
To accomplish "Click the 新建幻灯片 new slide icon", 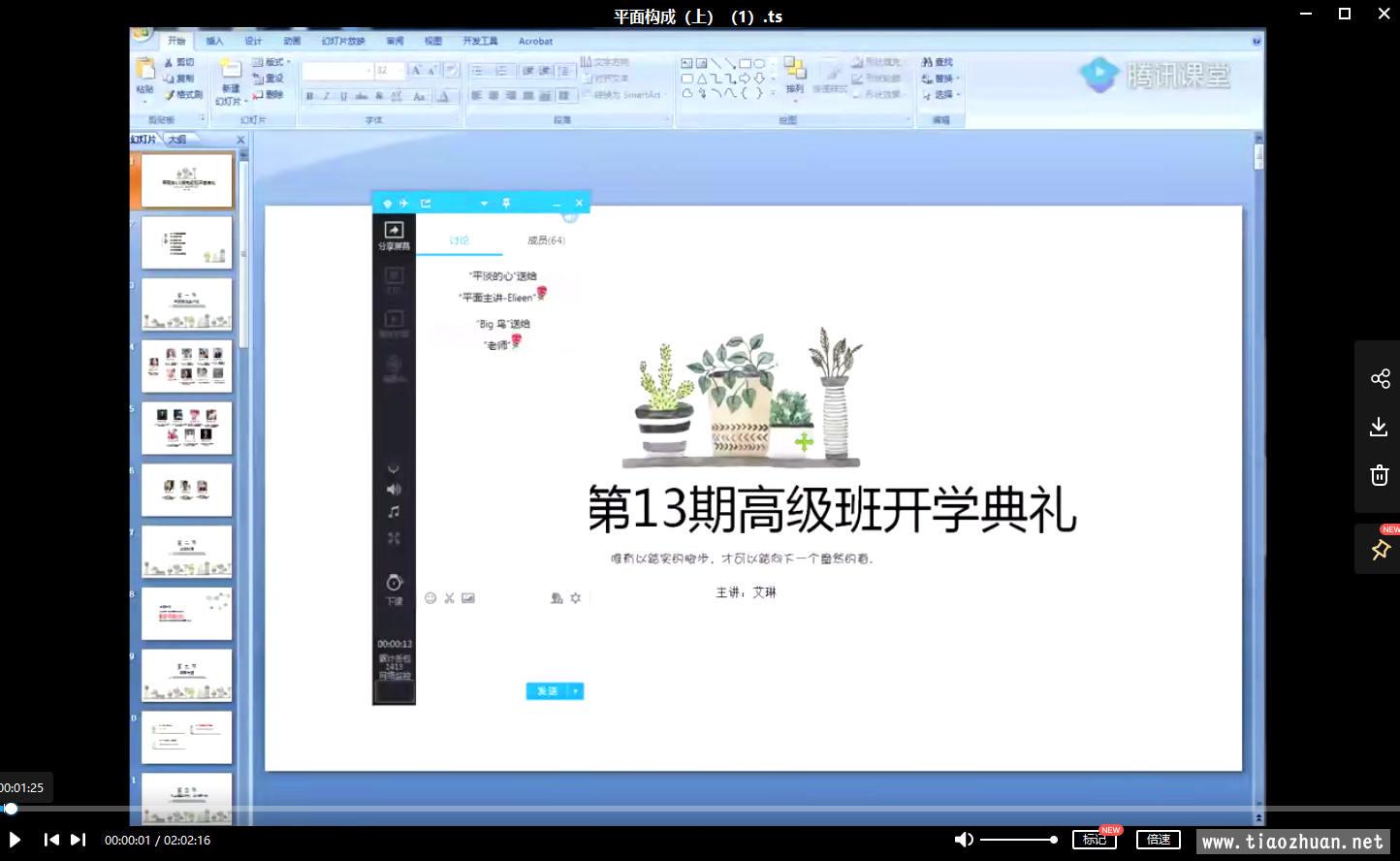I will click(230, 68).
